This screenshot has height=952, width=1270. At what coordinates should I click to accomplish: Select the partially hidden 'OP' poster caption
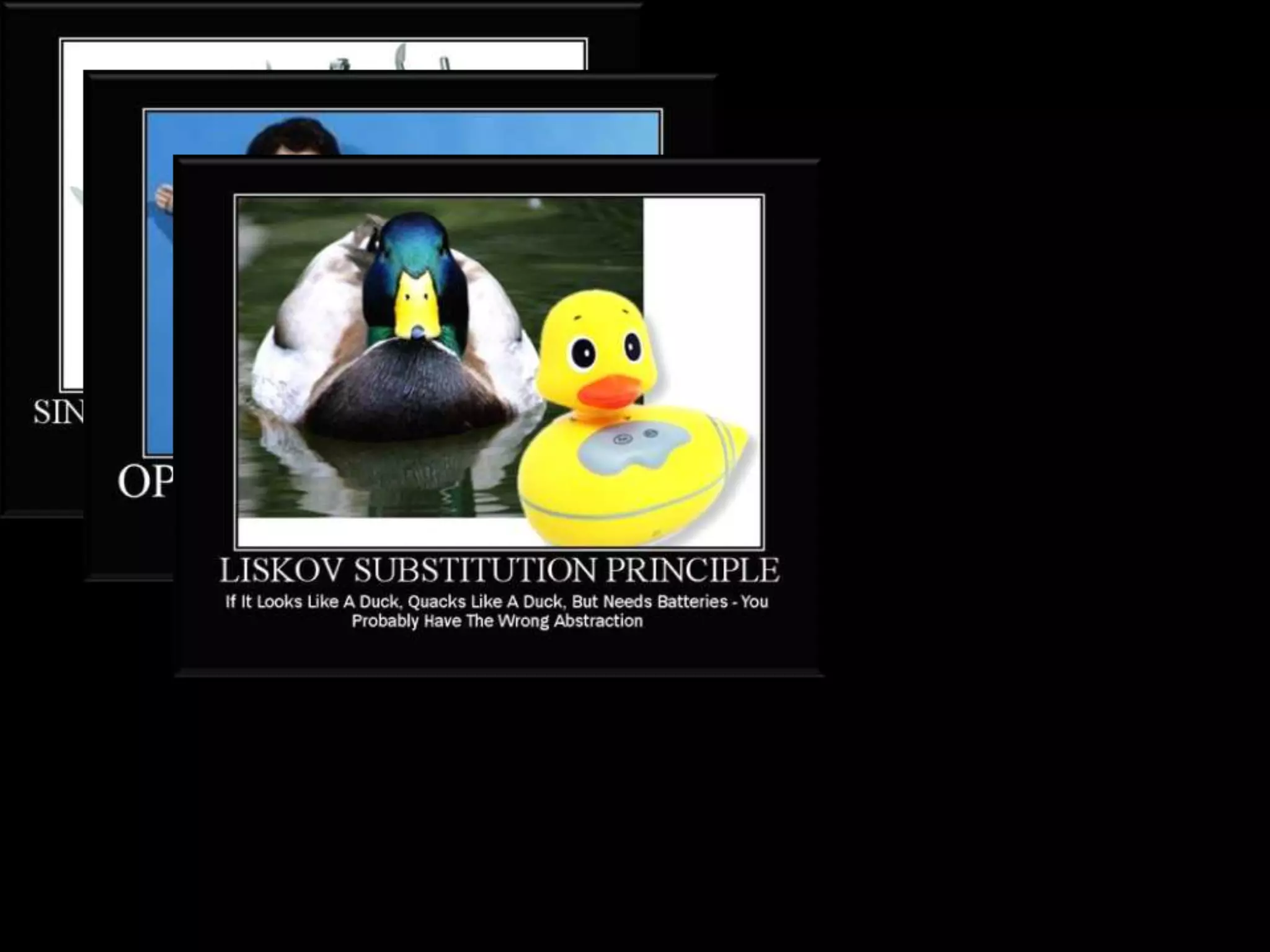[145, 482]
